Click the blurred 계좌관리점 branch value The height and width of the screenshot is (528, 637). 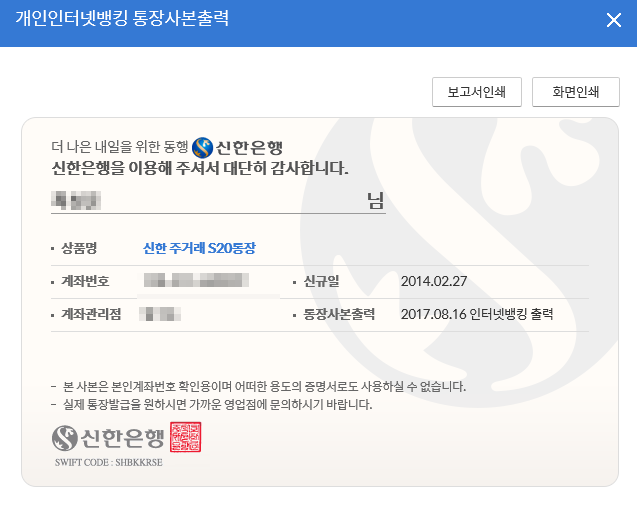160,314
